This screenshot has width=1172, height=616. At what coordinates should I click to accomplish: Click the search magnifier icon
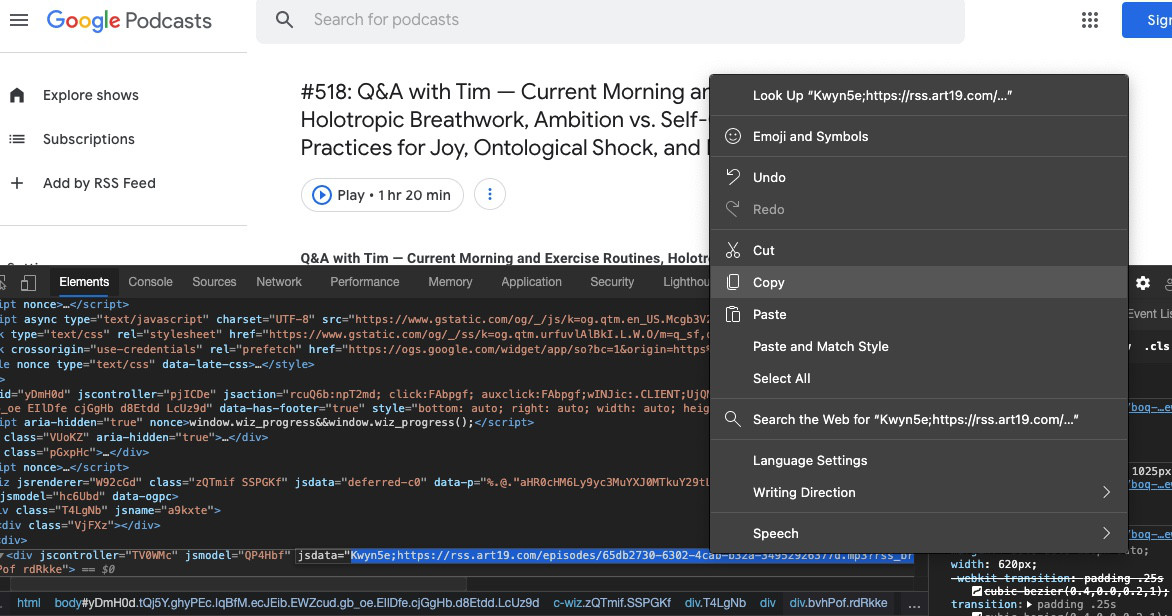tap(284, 20)
